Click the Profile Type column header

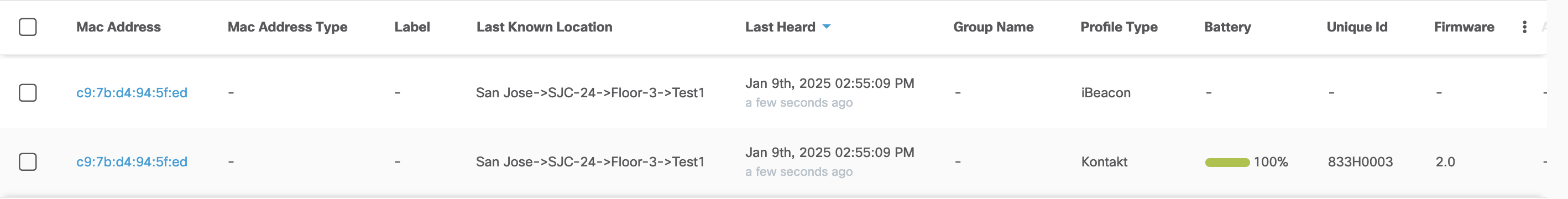coord(1119,27)
